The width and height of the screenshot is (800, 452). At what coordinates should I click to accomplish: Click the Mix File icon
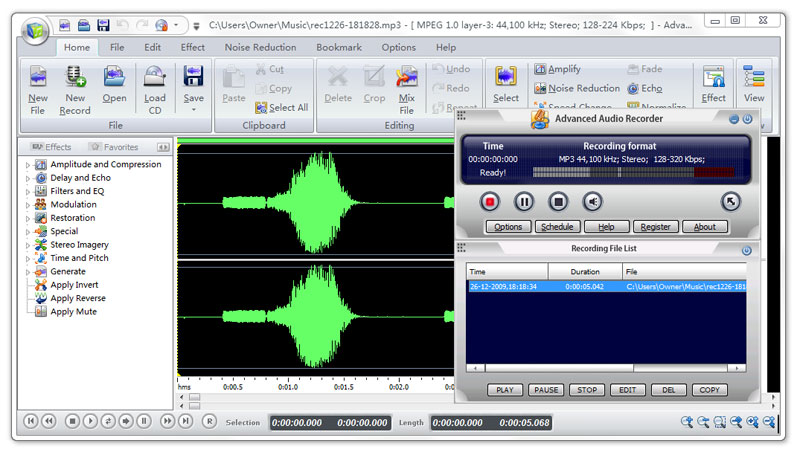tap(406, 78)
